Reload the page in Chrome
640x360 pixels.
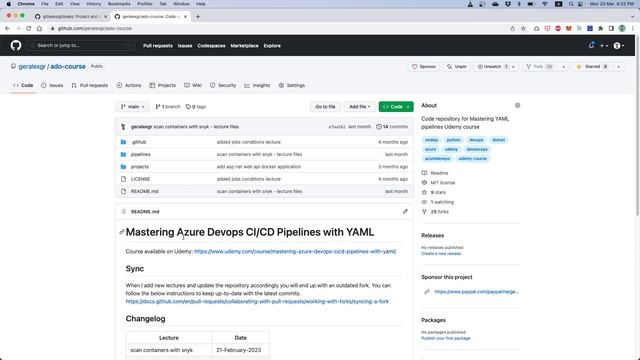tap(29, 28)
